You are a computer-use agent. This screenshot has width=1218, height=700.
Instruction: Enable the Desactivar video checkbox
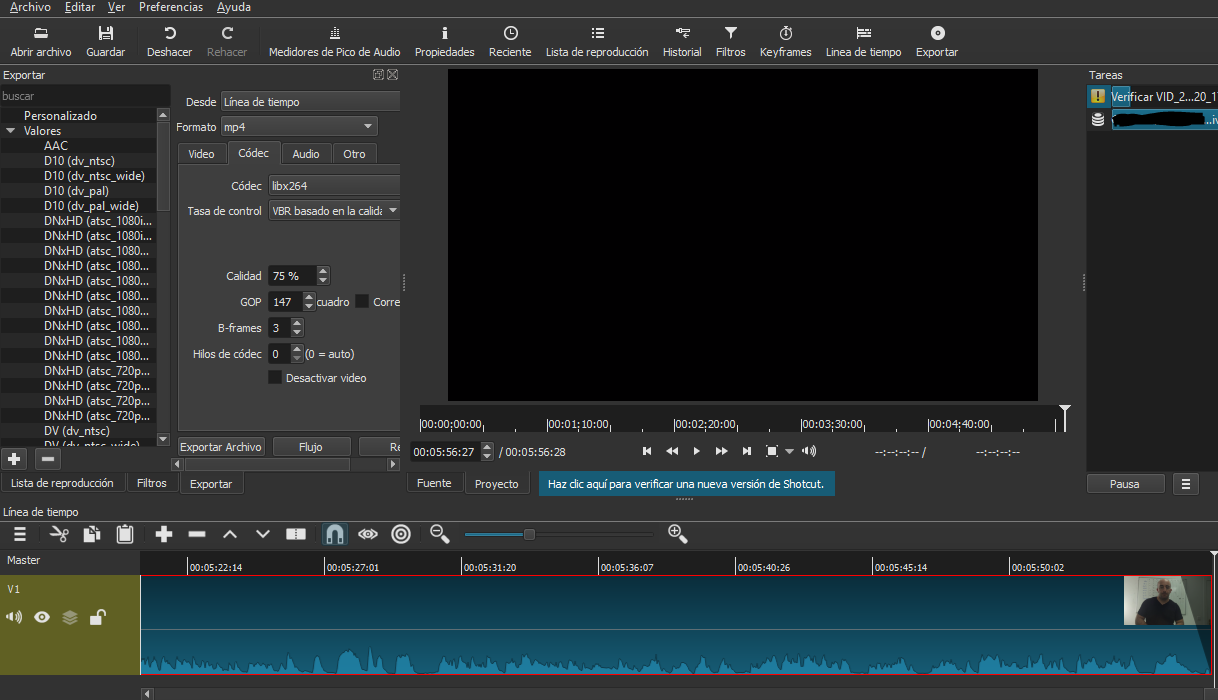click(x=275, y=378)
